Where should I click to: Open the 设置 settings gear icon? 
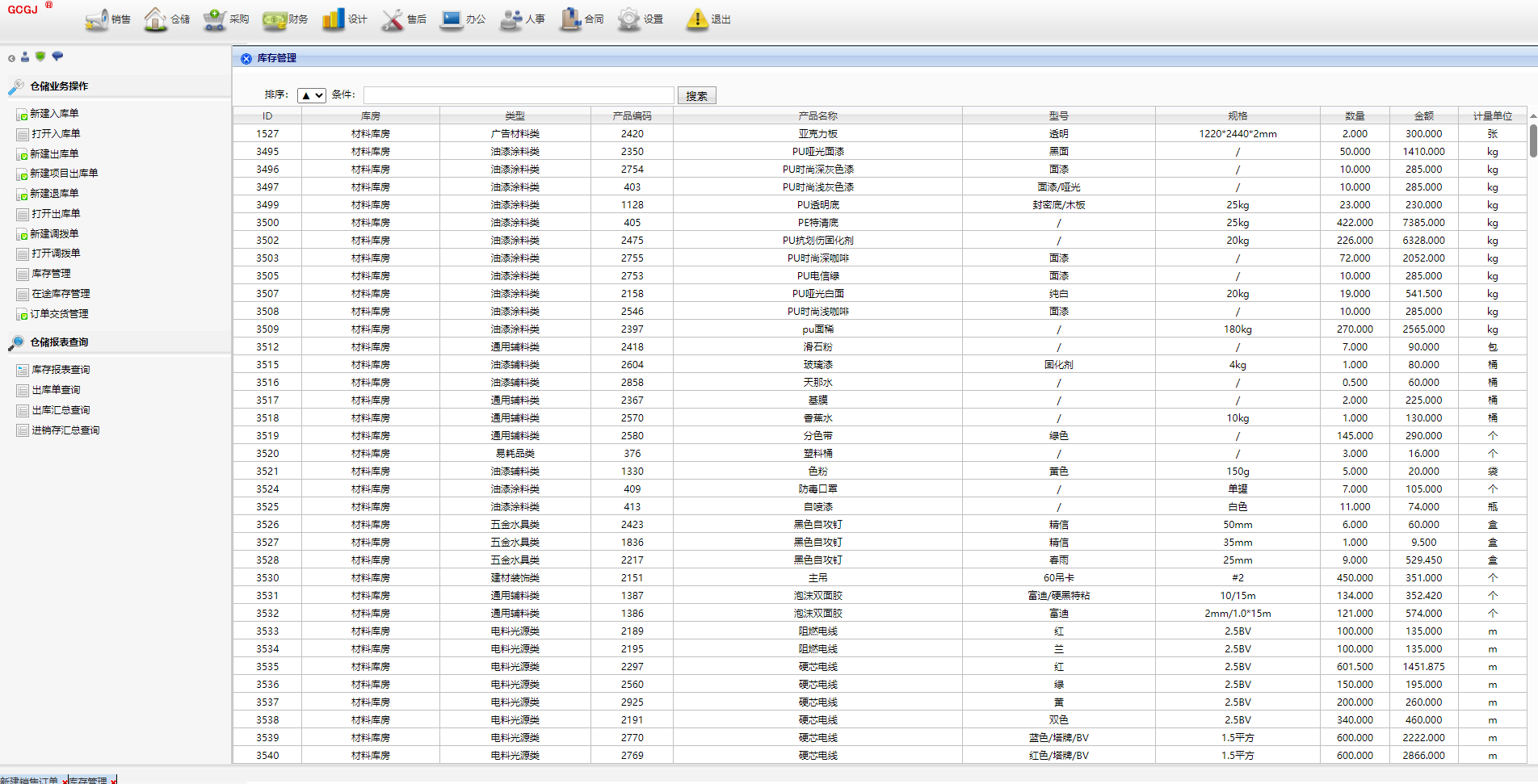point(628,19)
